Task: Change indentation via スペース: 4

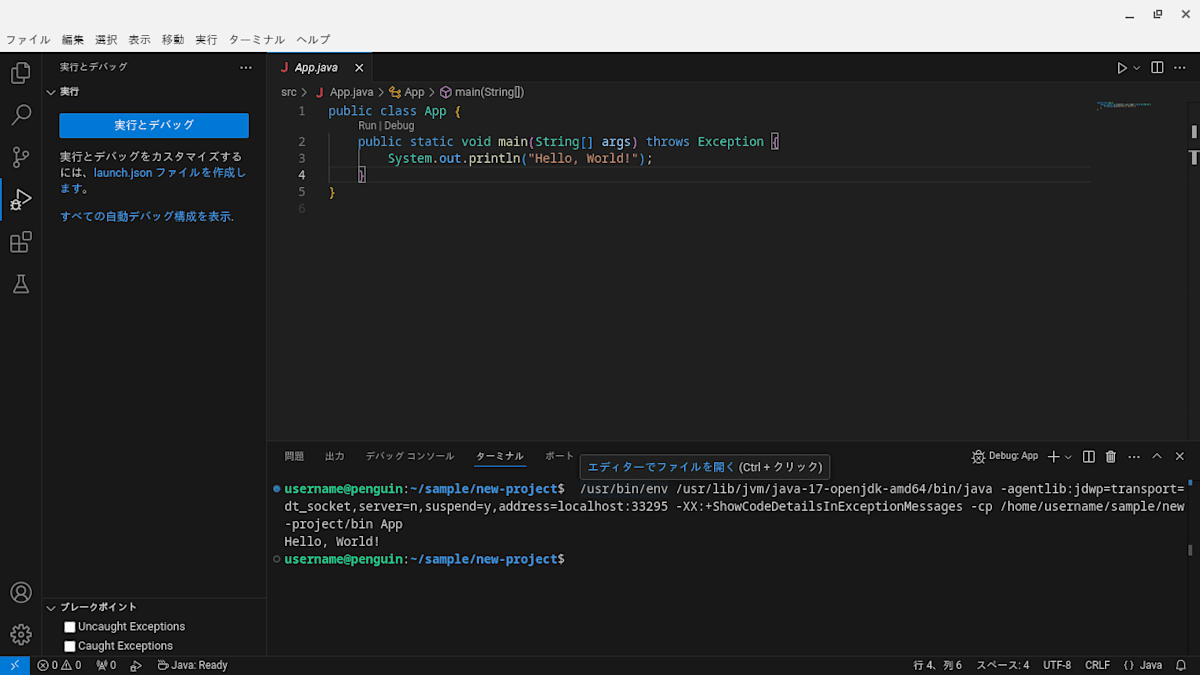Action: point(1003,665)
